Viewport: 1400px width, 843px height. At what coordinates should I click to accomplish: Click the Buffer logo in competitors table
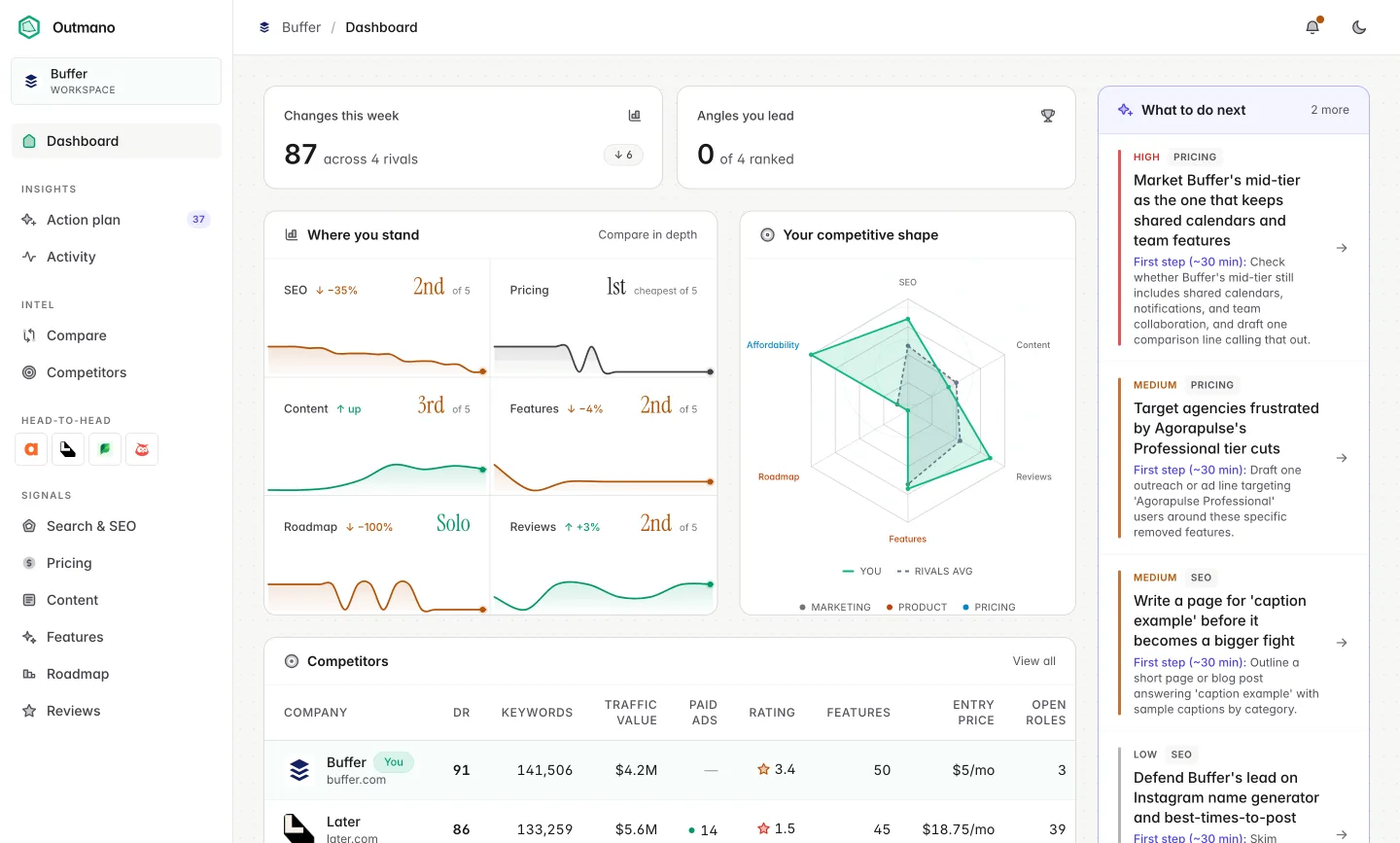click(299, 770)
